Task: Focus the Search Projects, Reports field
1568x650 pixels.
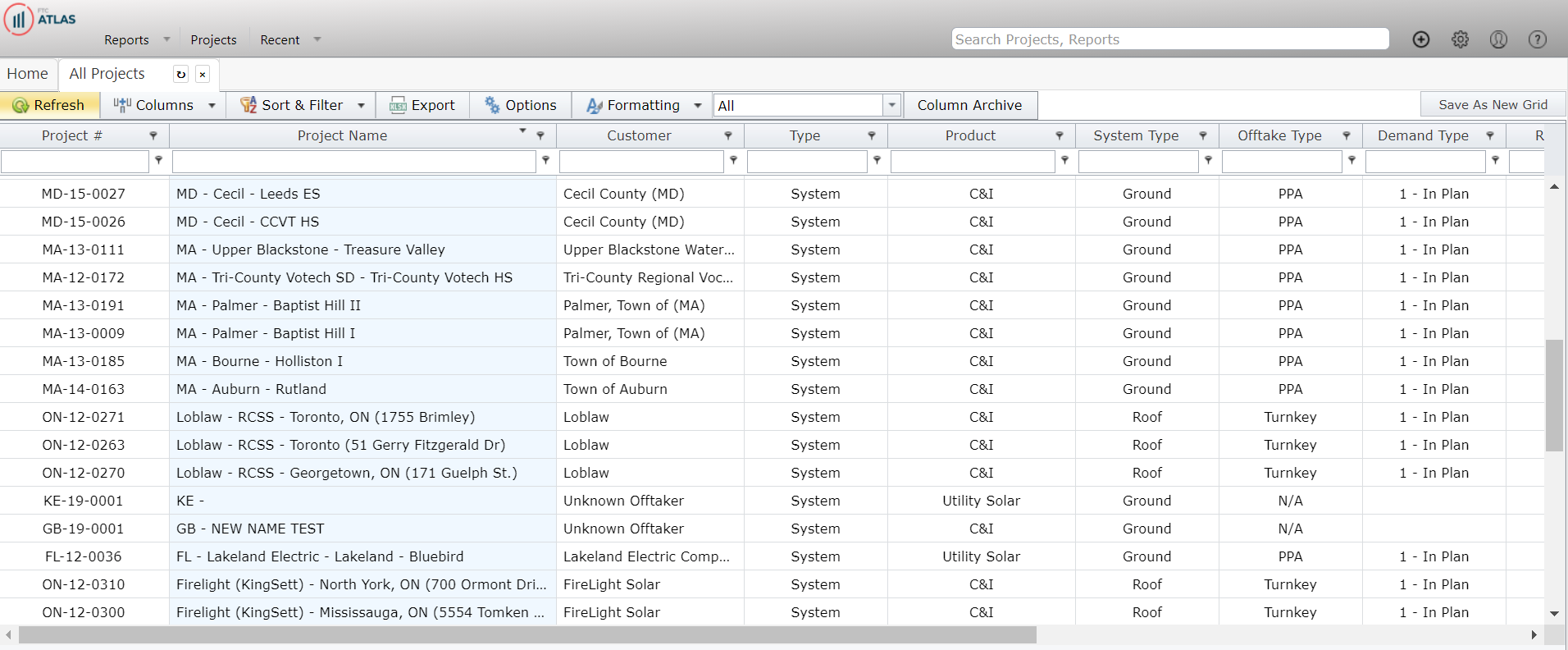Action: coord(1170,39)
